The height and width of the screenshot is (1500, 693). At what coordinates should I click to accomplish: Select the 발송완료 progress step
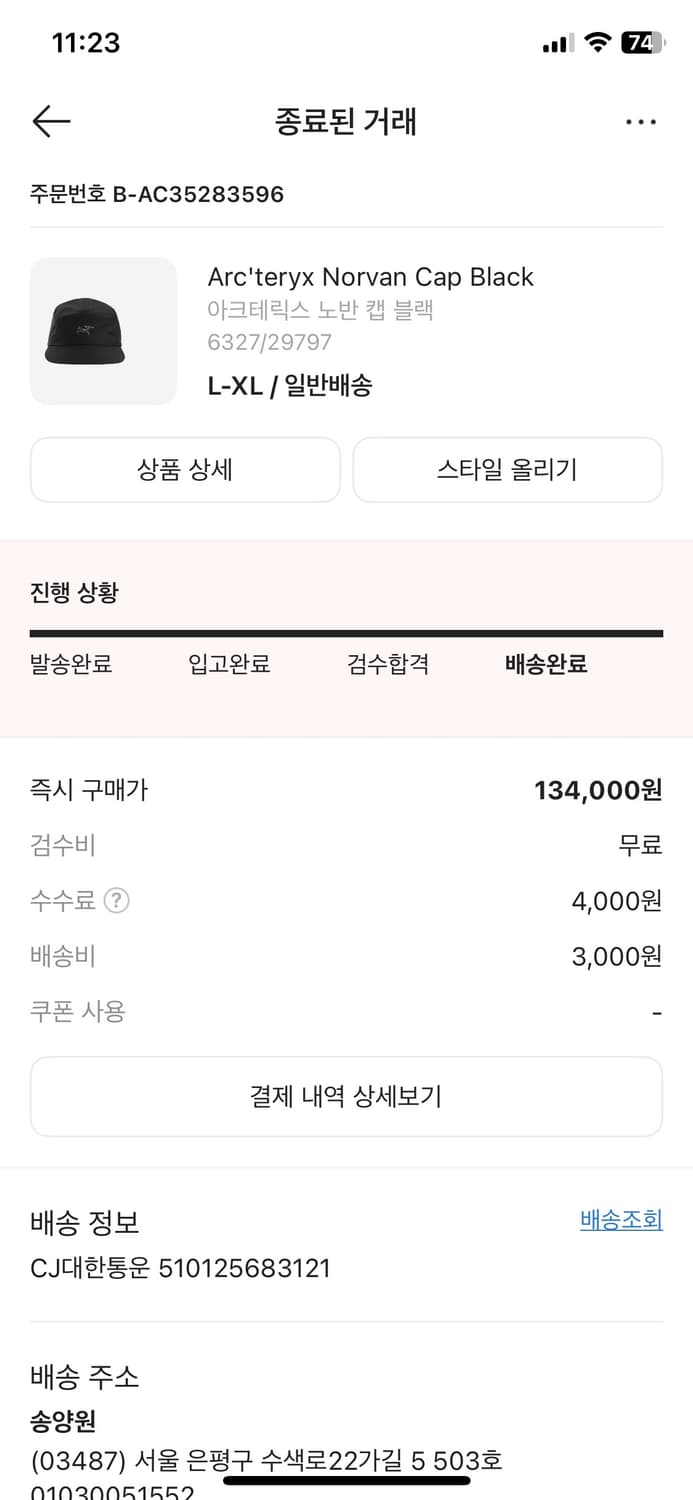71,664
